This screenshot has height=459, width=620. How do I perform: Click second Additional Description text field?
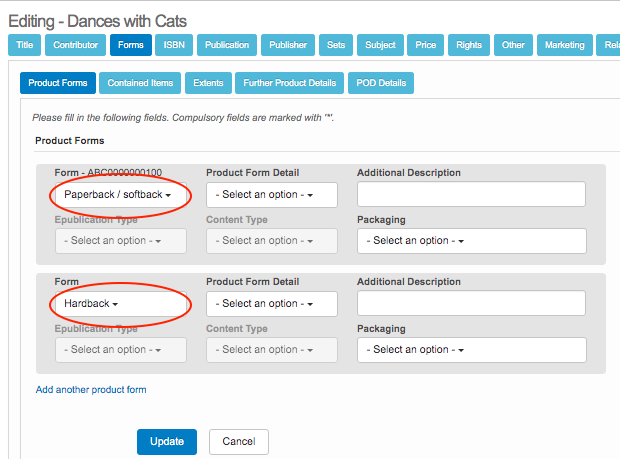[x=470, y=304]
